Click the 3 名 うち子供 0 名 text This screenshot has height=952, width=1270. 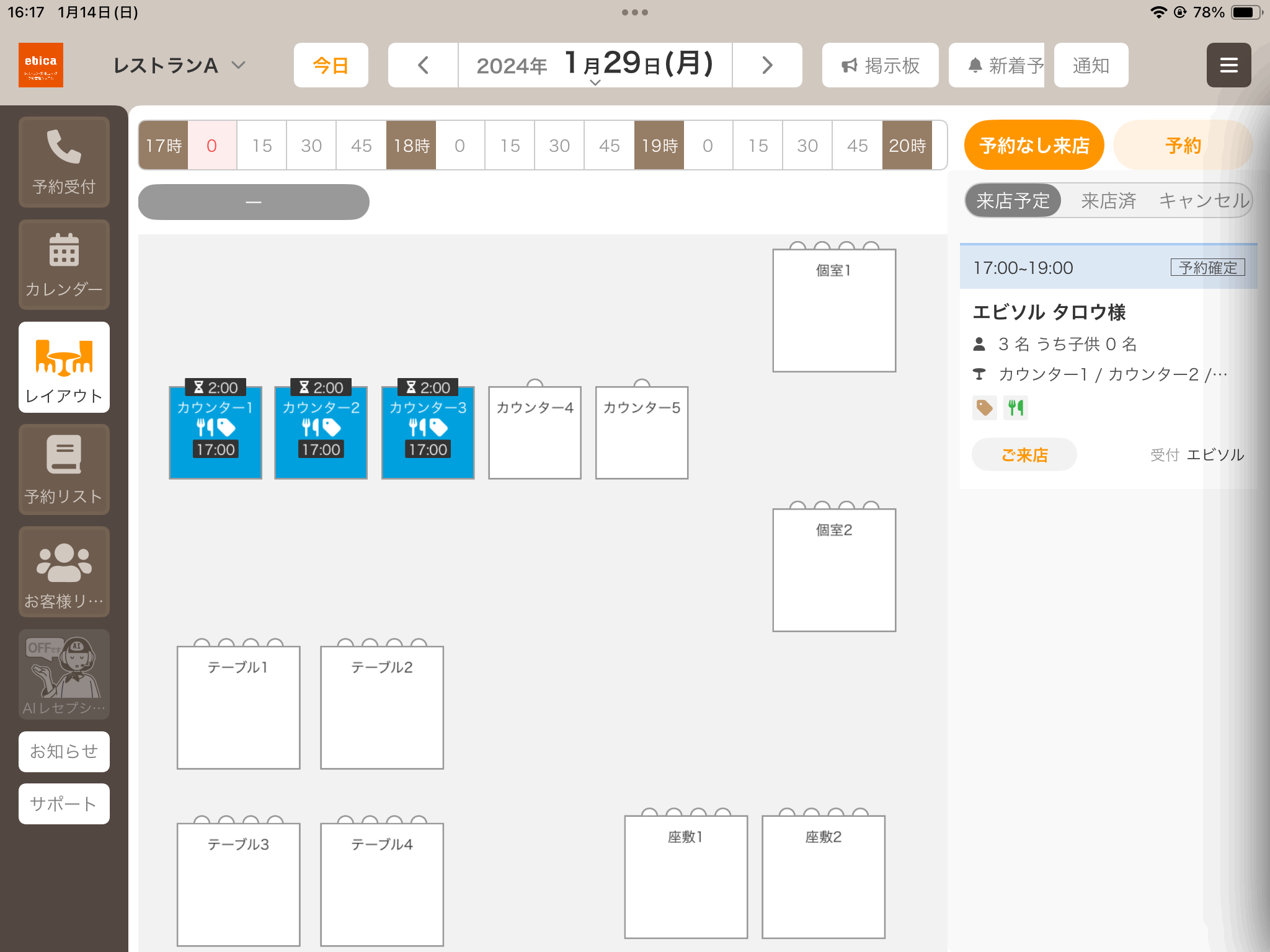[1067, 344]
